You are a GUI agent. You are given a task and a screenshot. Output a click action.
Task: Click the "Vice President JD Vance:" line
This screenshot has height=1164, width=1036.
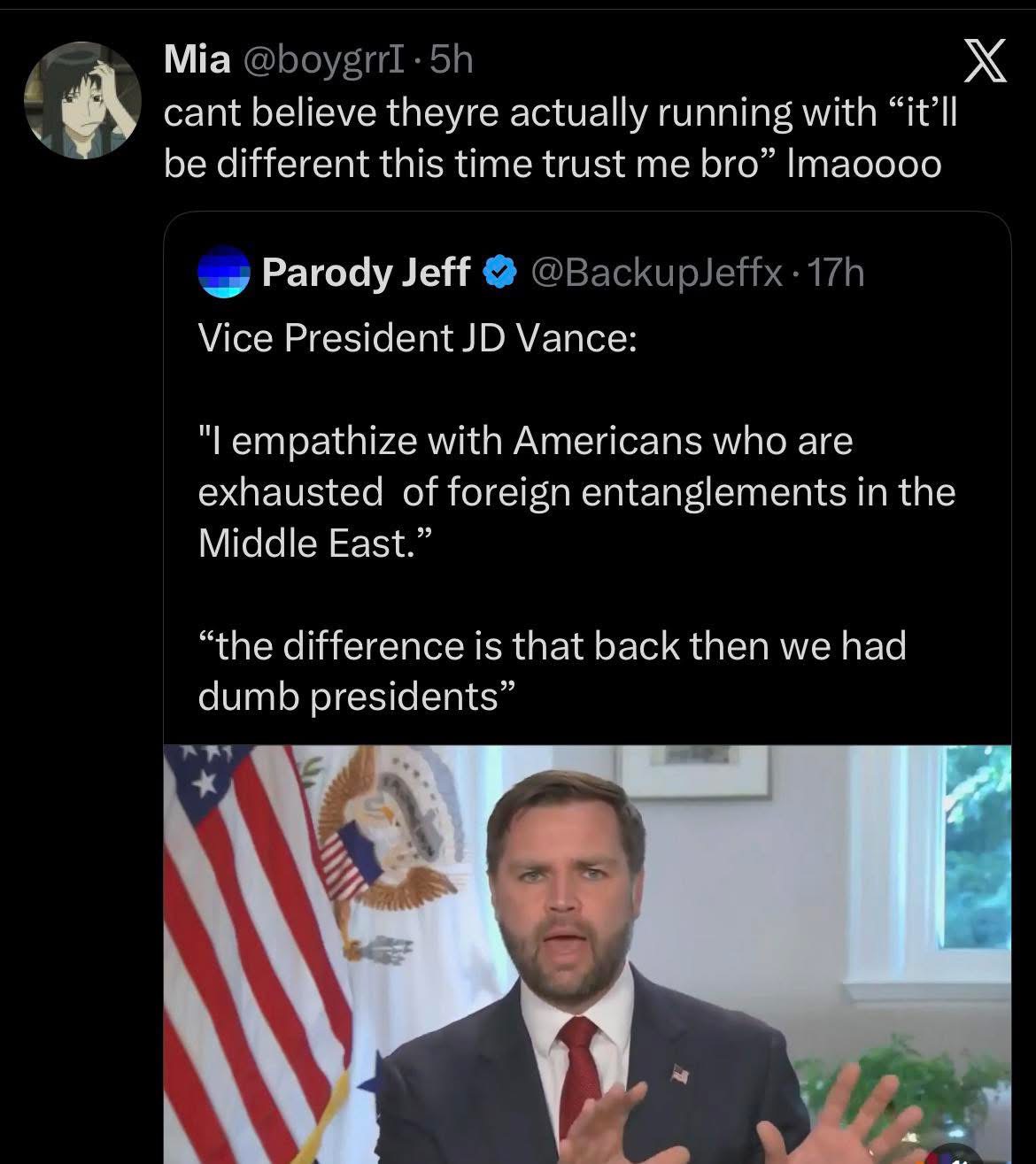(x=417, y=337)
